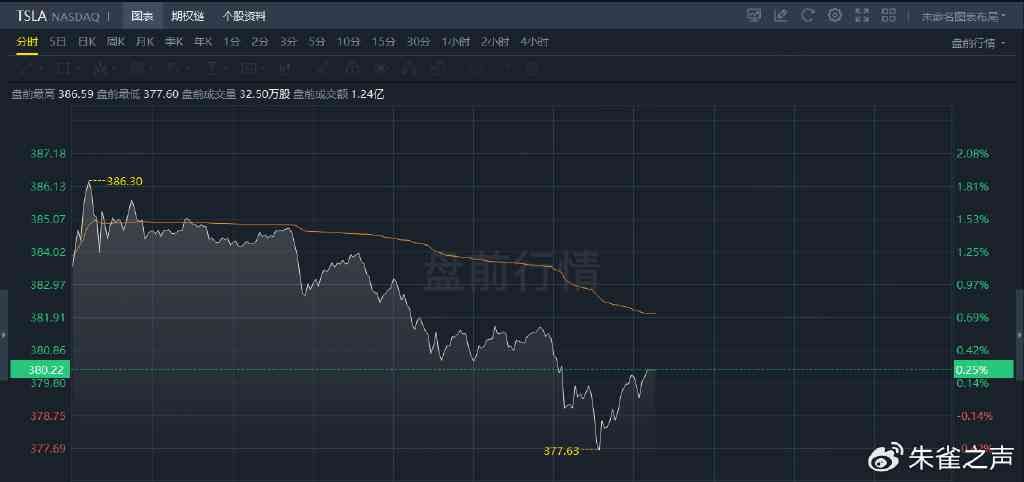Click the chart display monitor icon
Screen dimensions: 1024x482
[x=755, y=15]
